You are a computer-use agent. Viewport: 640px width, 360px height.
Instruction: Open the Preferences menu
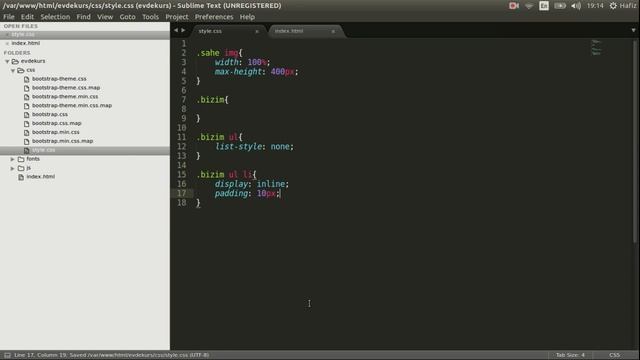(214, 17)
